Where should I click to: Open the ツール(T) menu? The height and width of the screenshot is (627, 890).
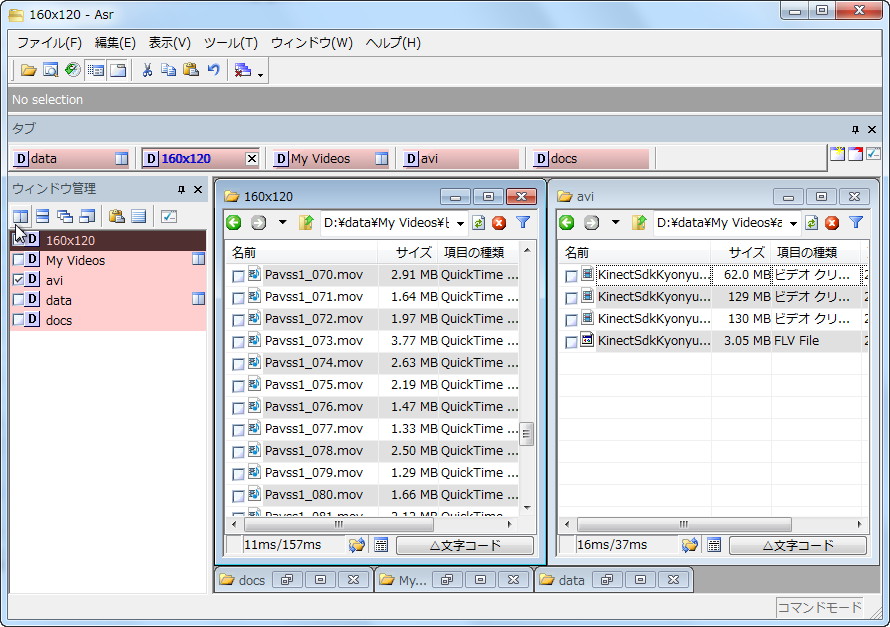point(231,43)
